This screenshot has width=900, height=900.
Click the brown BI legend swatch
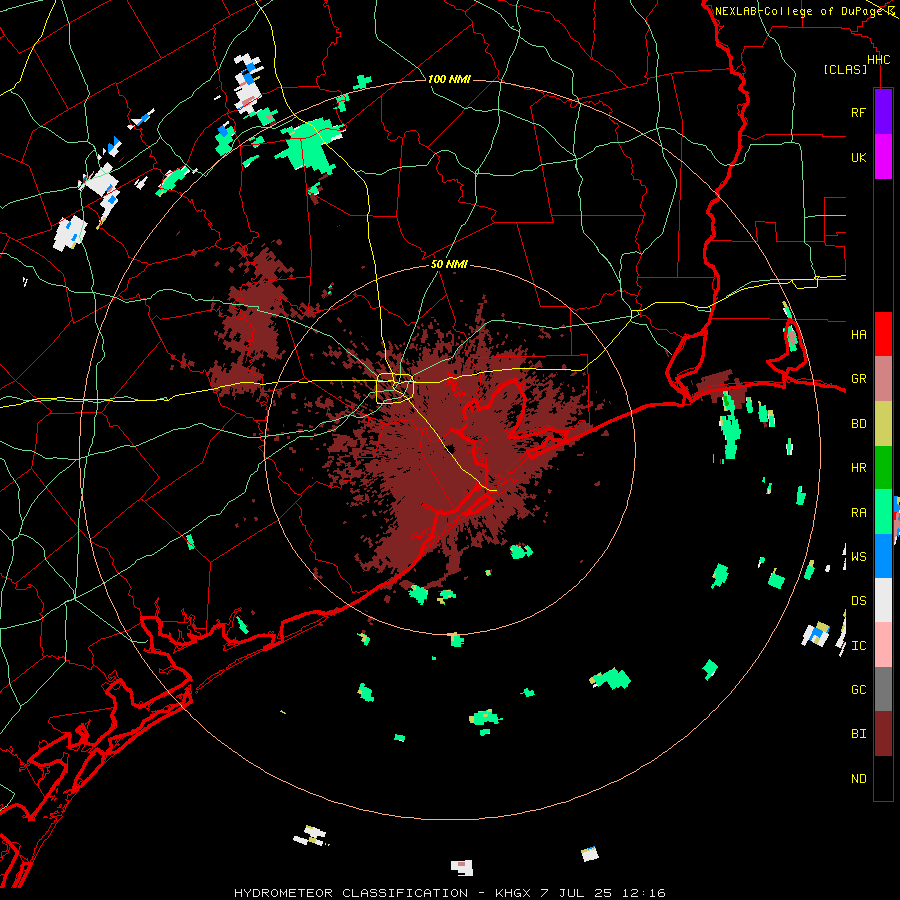tap(883, 734)
